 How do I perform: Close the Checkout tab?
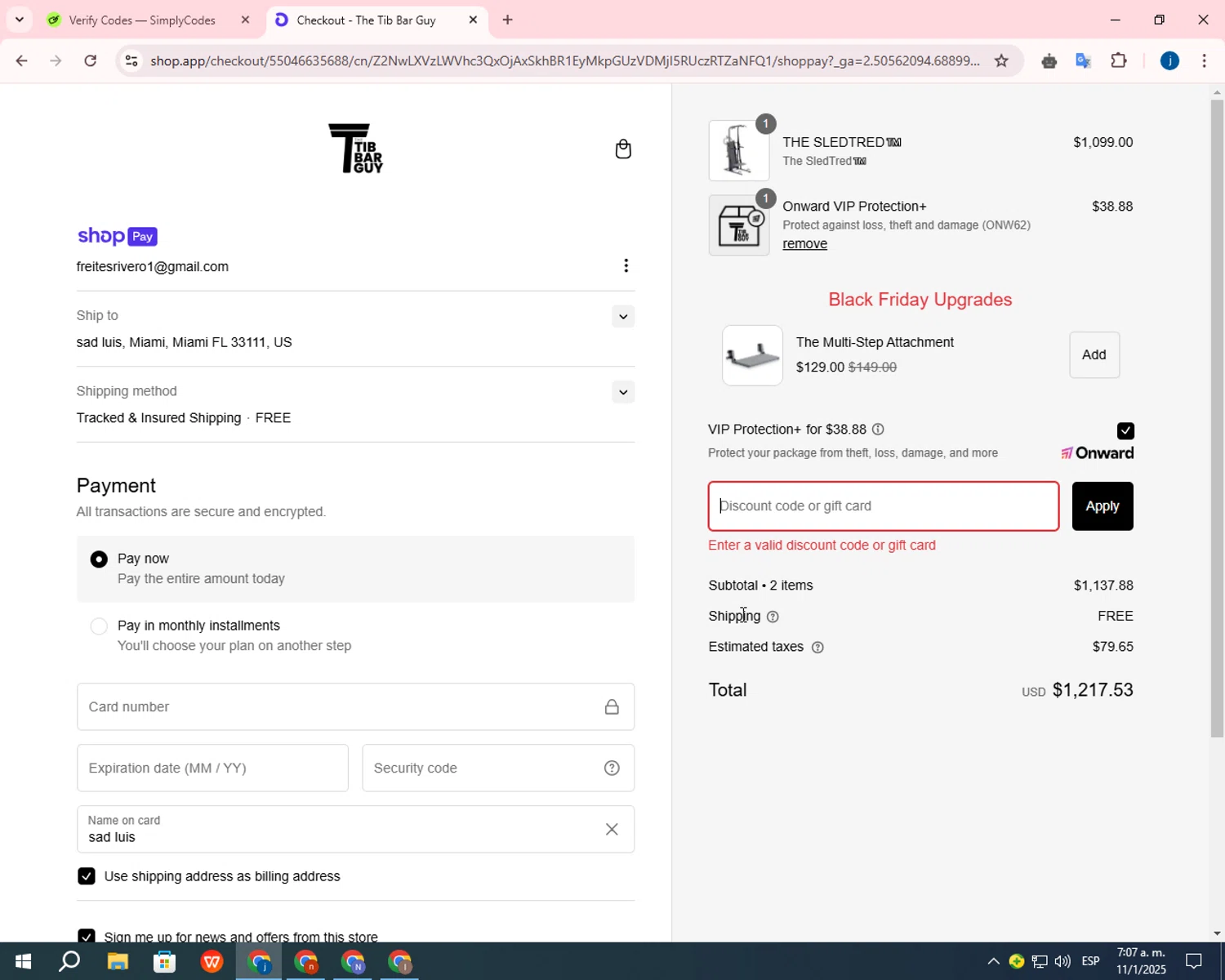(x=473, y=20)
